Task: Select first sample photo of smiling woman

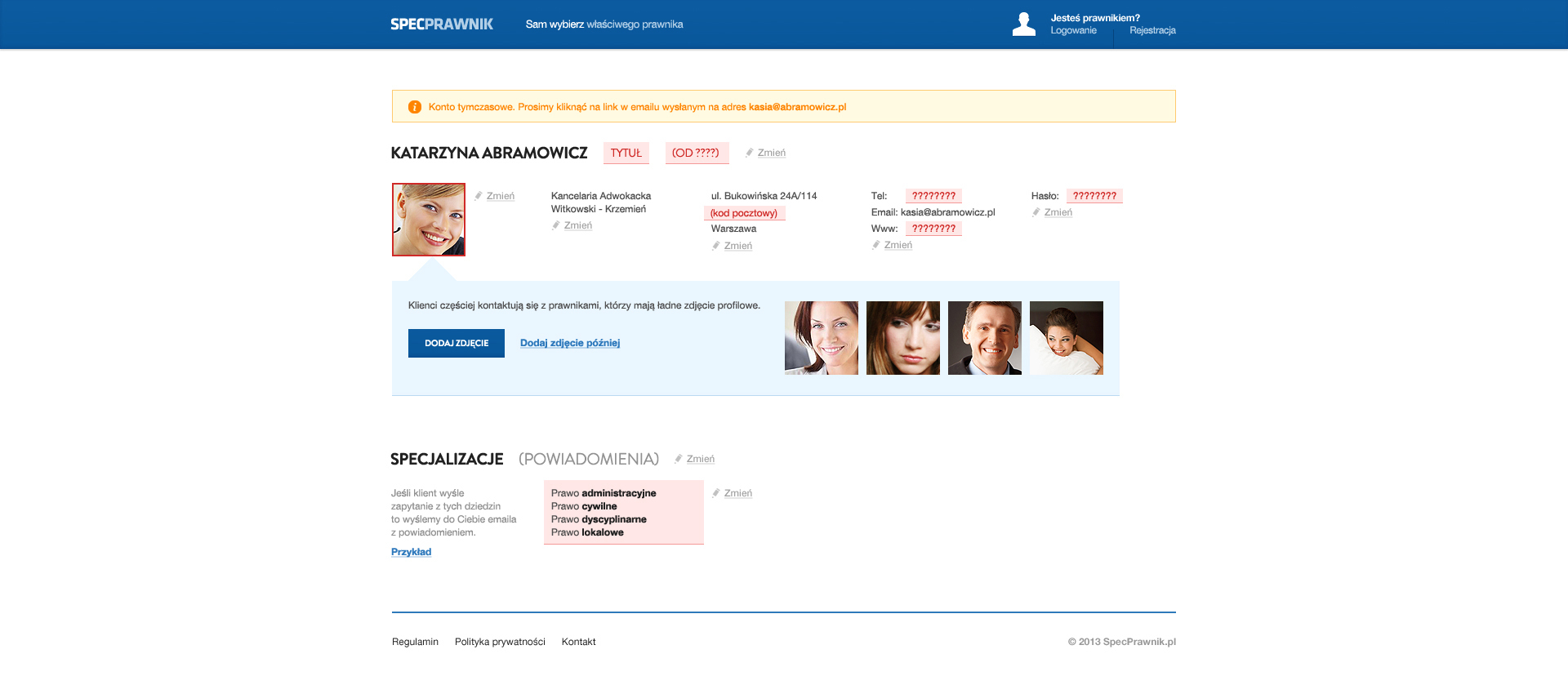Action: click(822, 338)
